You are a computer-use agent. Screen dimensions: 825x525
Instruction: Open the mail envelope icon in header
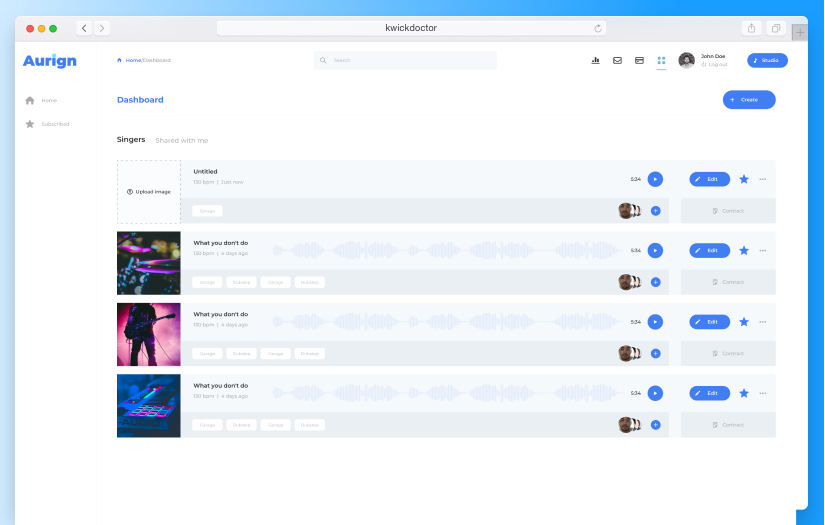(x=618, y=60)
